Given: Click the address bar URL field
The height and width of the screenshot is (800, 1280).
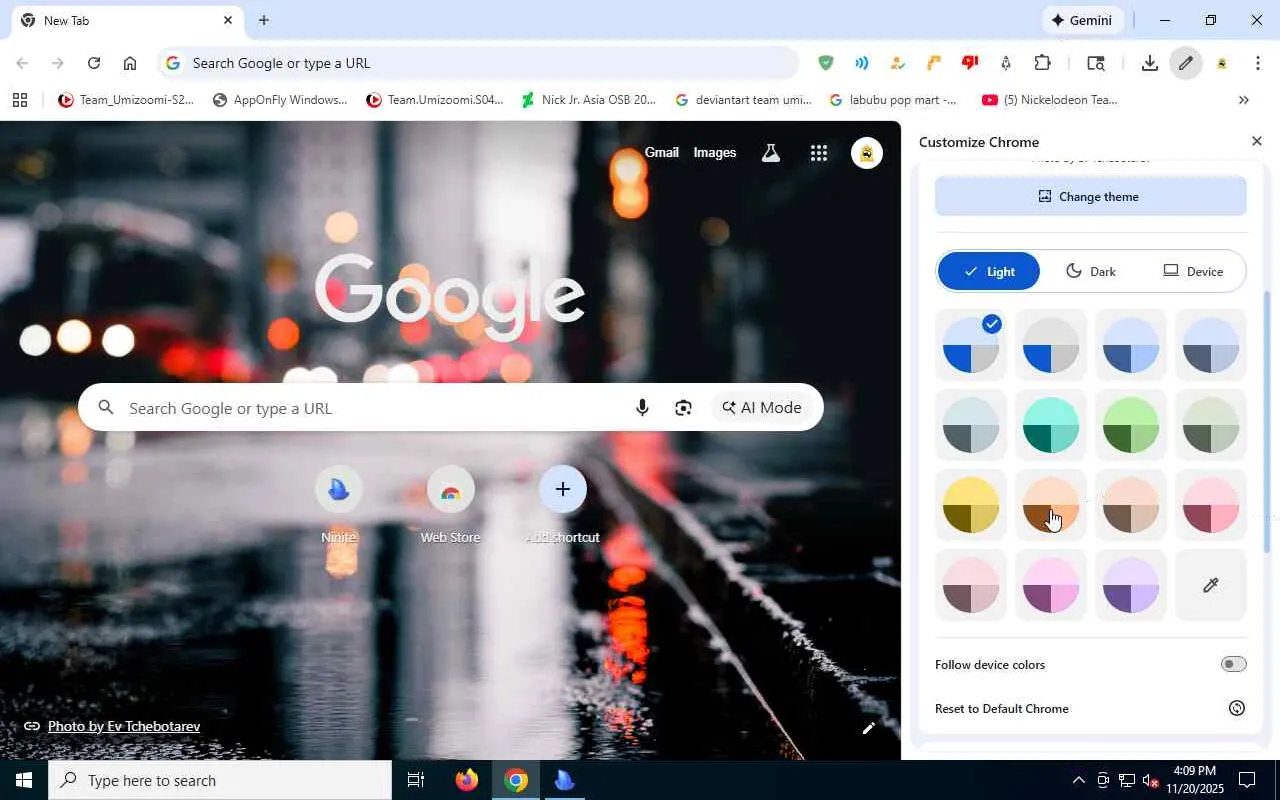Looking at the screenshot, I should click(478, 63).
